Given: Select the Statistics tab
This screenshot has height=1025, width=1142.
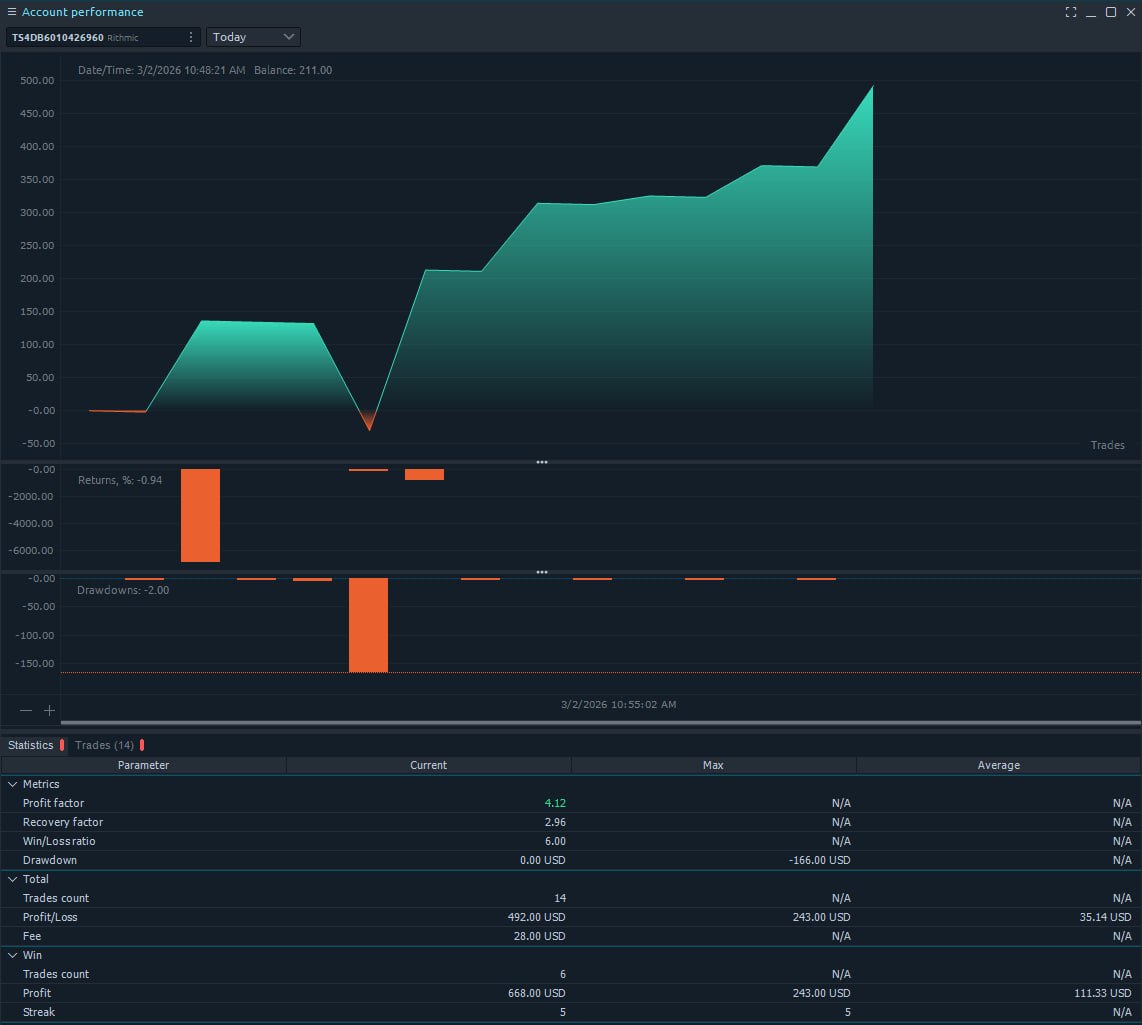Looking at the screenshot, I should (30, 745).
